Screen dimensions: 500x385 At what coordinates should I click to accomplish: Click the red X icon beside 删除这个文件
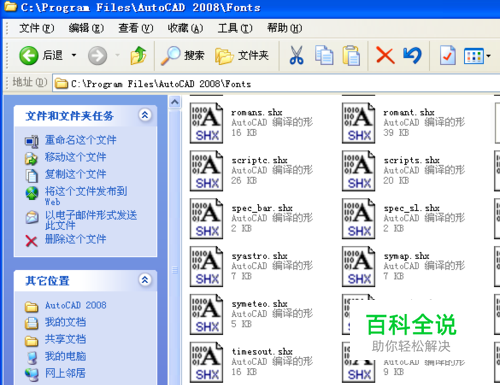click(x=31, y=240)
